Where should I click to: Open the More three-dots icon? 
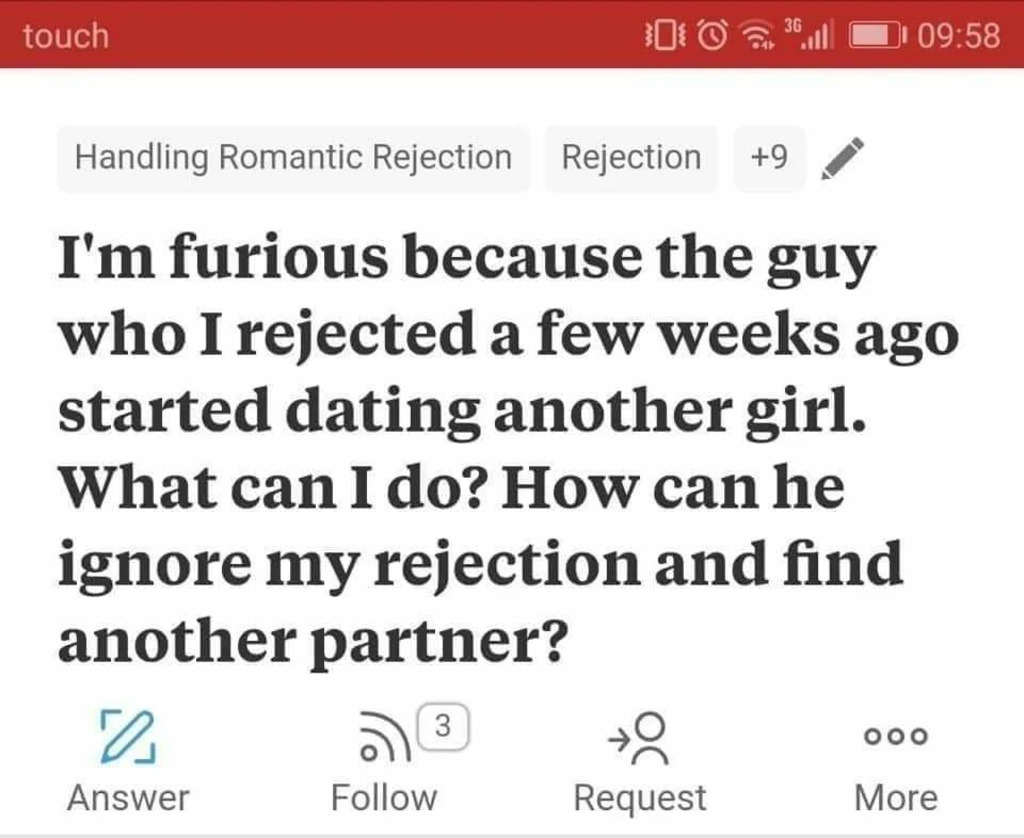(895, 736)
